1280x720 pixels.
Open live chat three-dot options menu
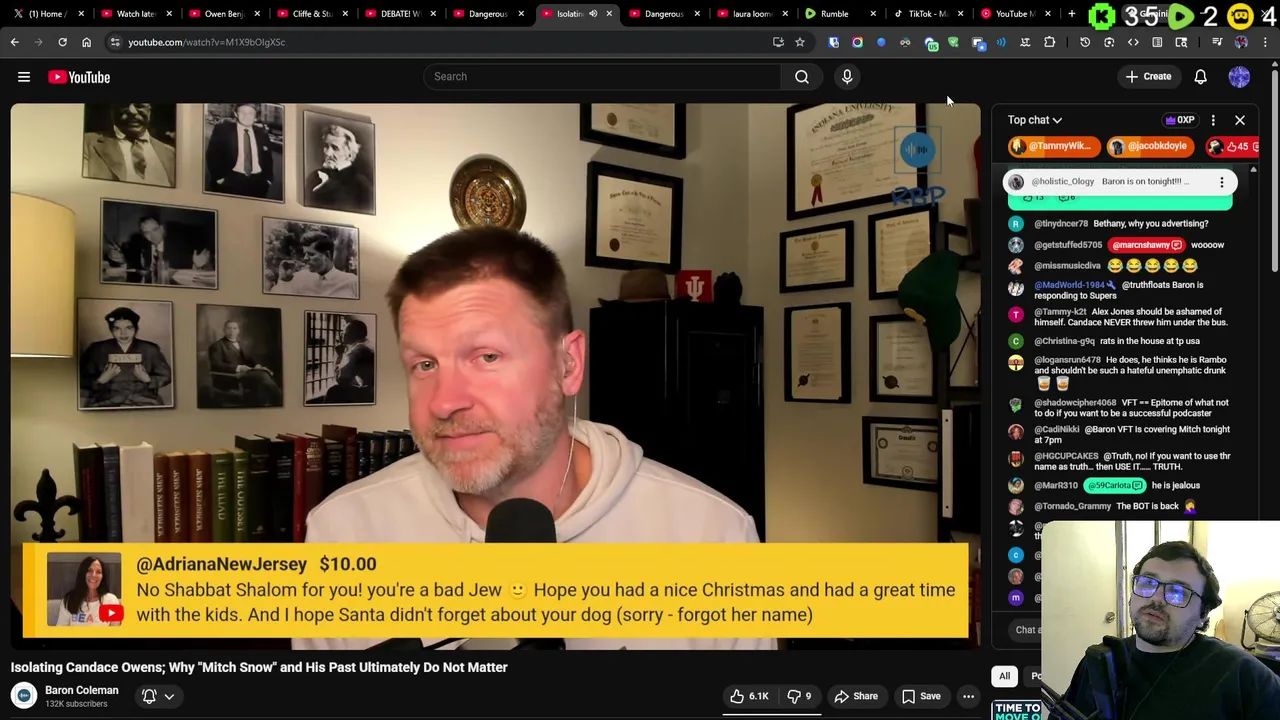pos(1213,120)
